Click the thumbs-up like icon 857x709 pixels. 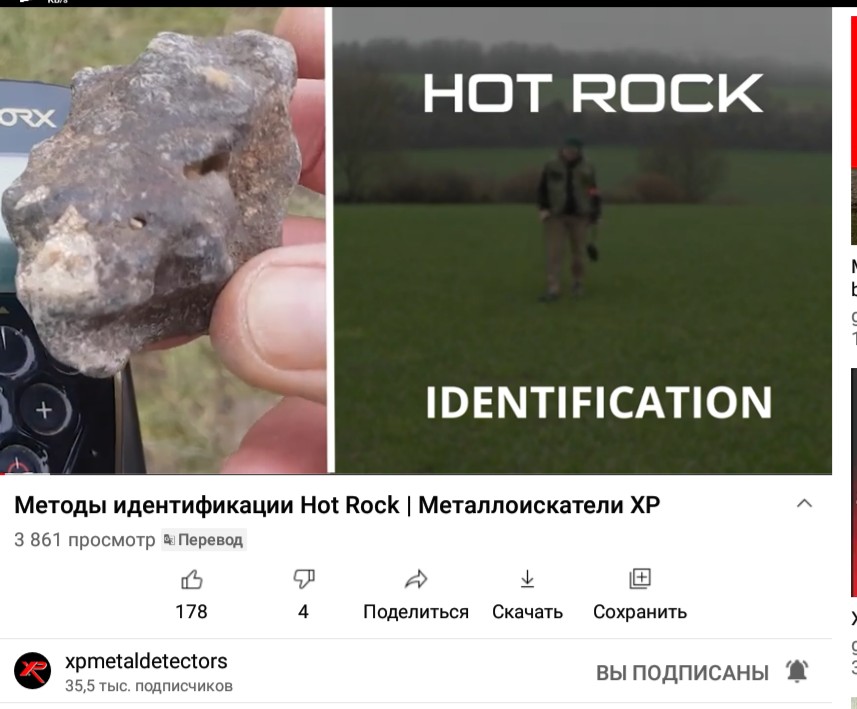tap(192, 579)
